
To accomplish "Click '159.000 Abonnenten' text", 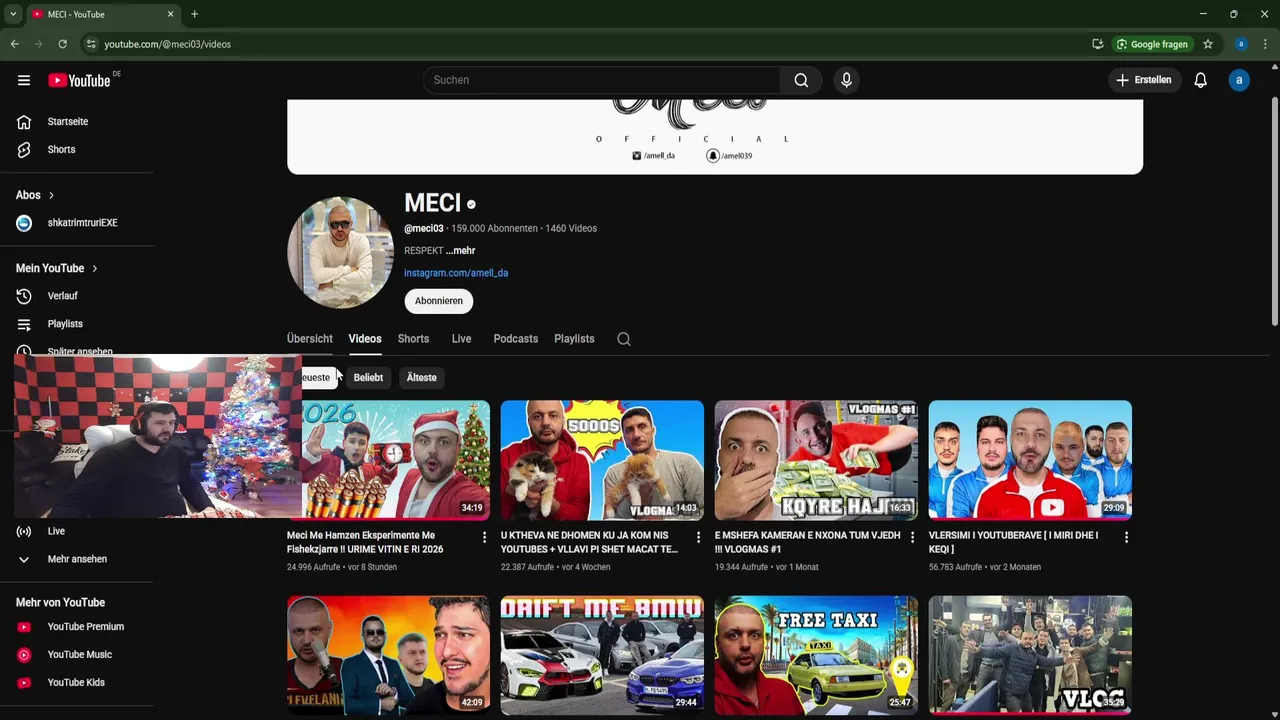I will (x=495, y=229).
